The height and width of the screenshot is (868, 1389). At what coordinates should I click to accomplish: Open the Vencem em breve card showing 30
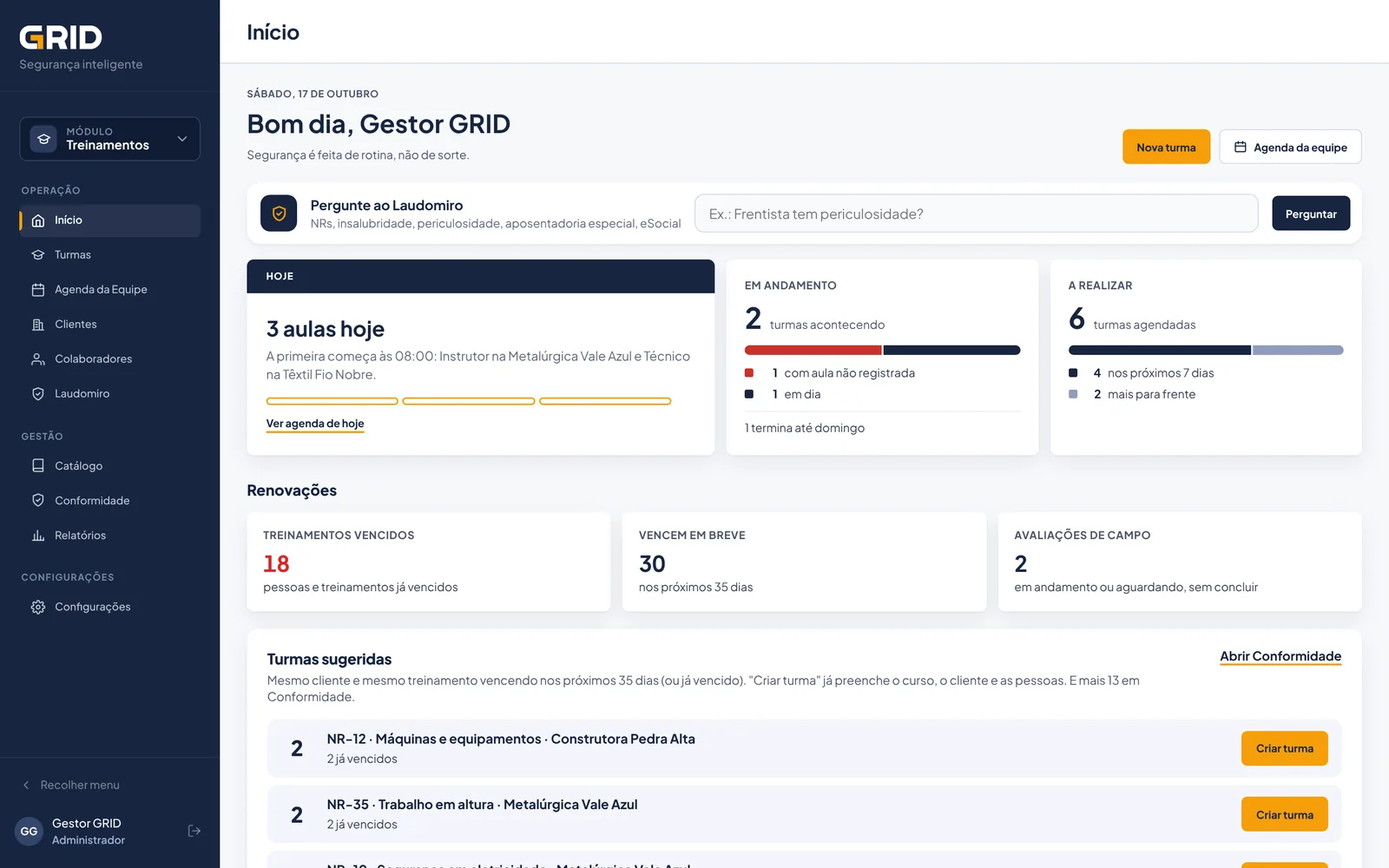[x=804, y=562]
